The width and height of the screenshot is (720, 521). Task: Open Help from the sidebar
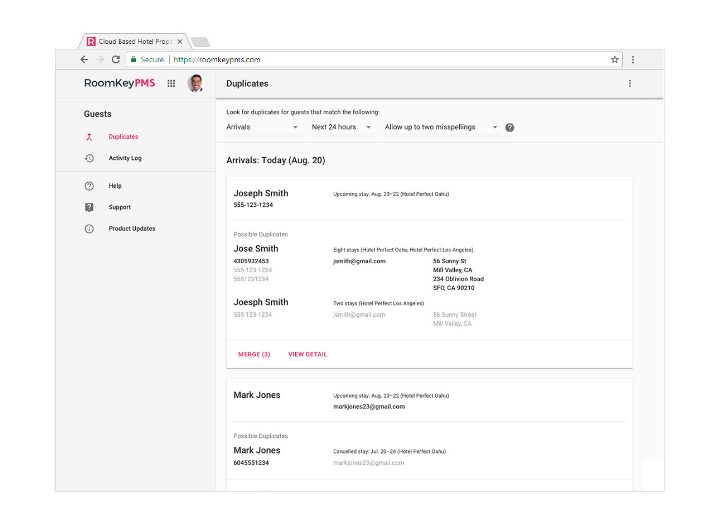pos(115,186)
